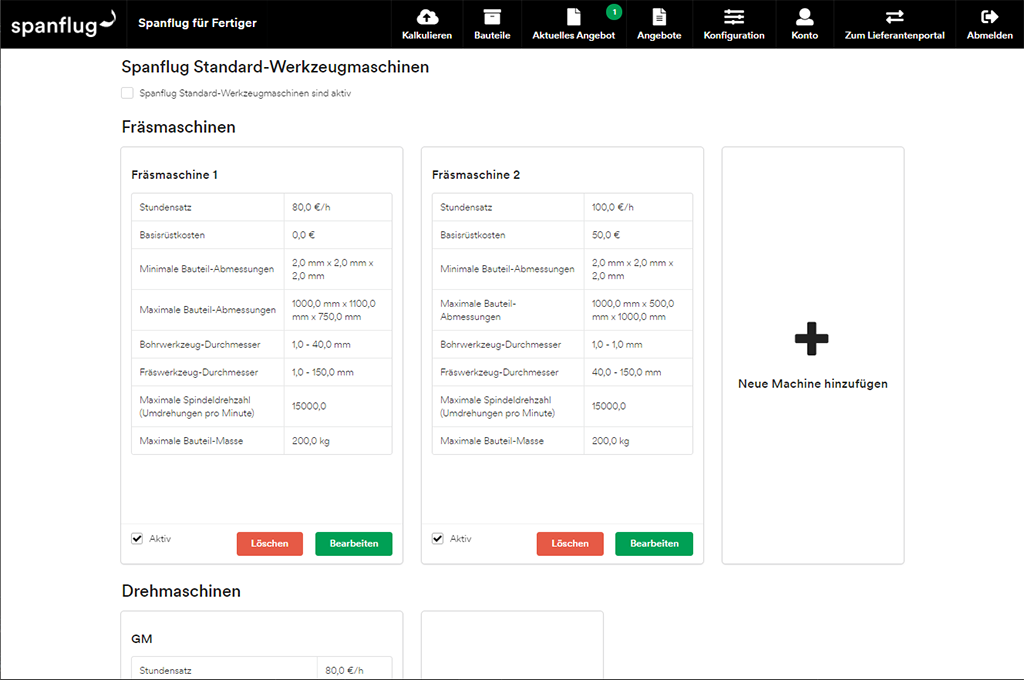Click the spanflug logo
Screen dimensions: 1024x680
pyautogui.click(x=63, y=24)
